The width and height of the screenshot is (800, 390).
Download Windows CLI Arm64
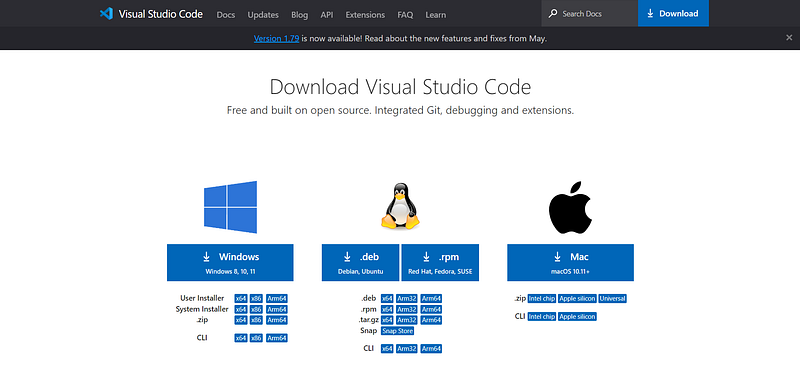pos(277,338)
